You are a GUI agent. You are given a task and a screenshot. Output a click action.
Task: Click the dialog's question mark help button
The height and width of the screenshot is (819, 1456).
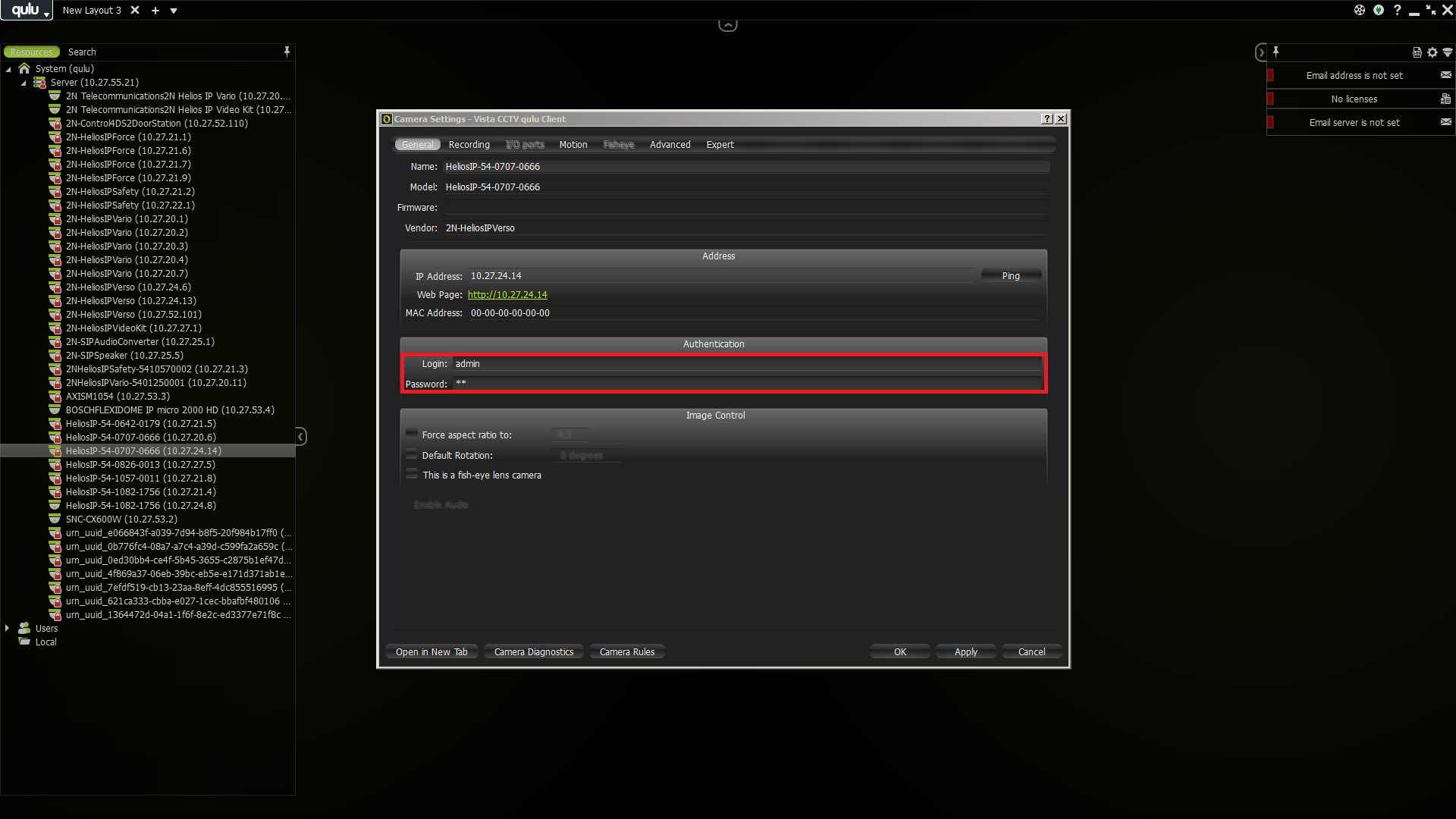[1046, 119]
